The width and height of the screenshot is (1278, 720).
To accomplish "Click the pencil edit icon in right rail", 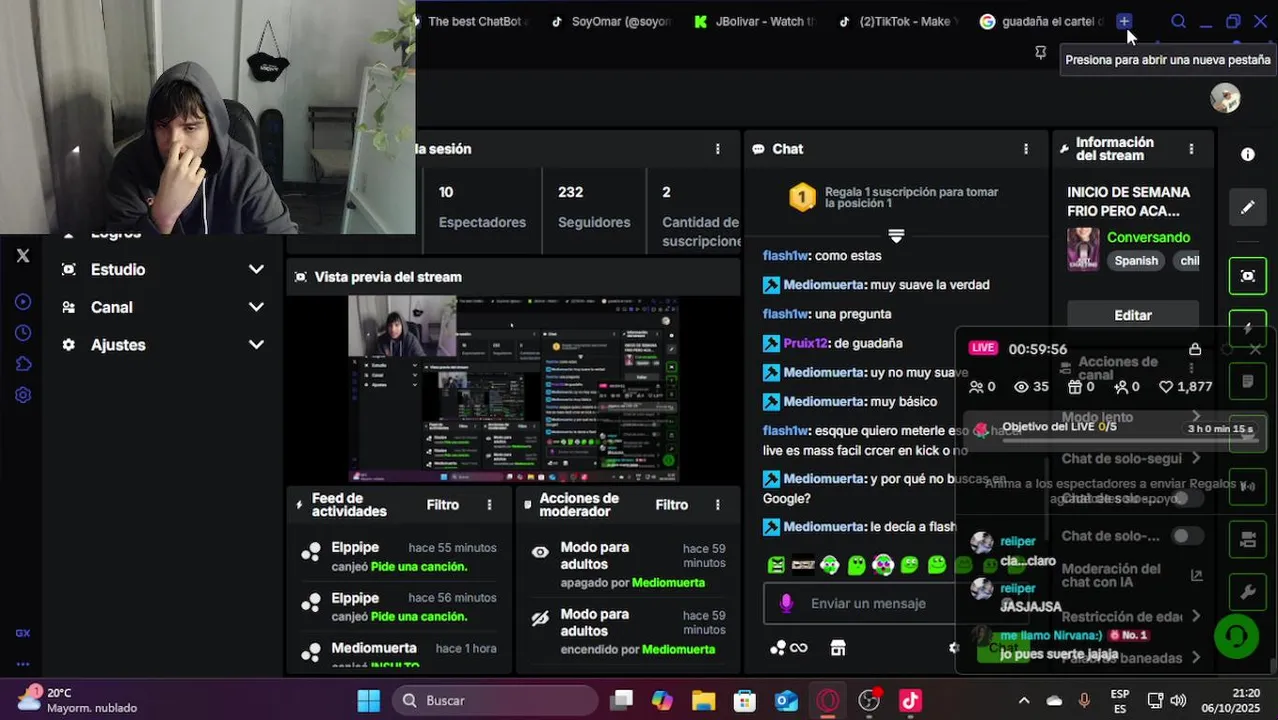I will click(x=1248, y=207).
